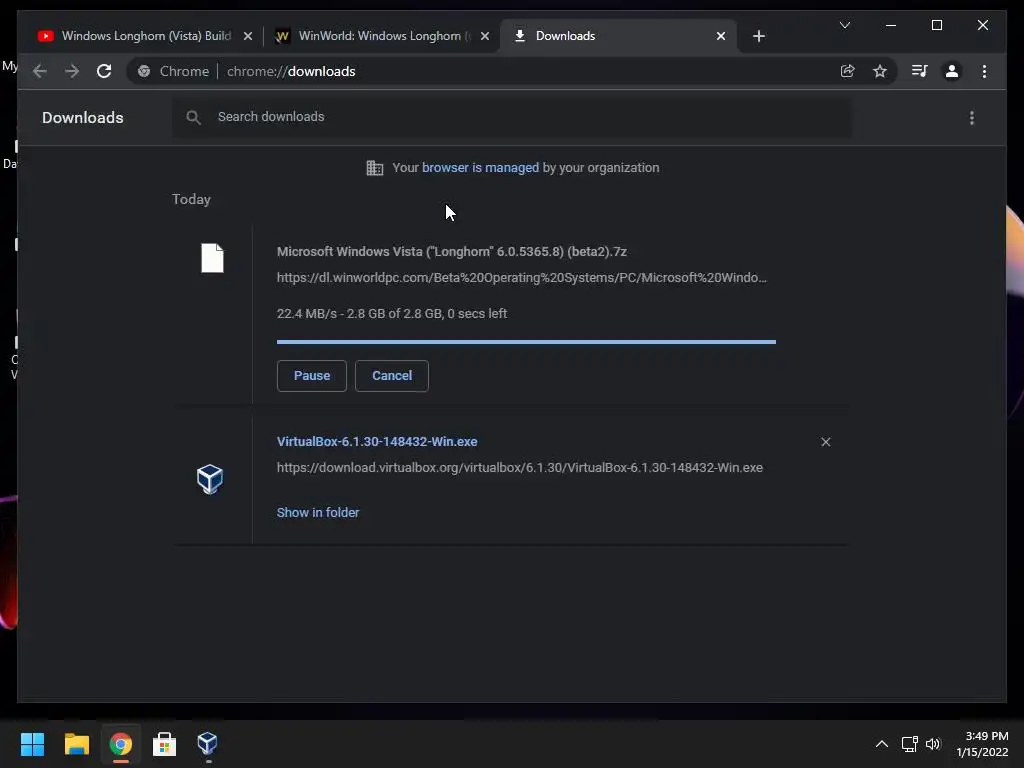
Task: Open VirtualBox from the taskbar
Action: point(208,744)
